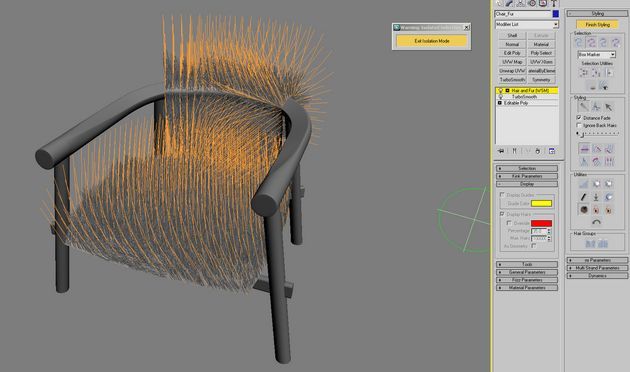Expand the General Parameters rollout
This screenshot has height=372, width=630.
pos(527,272)
